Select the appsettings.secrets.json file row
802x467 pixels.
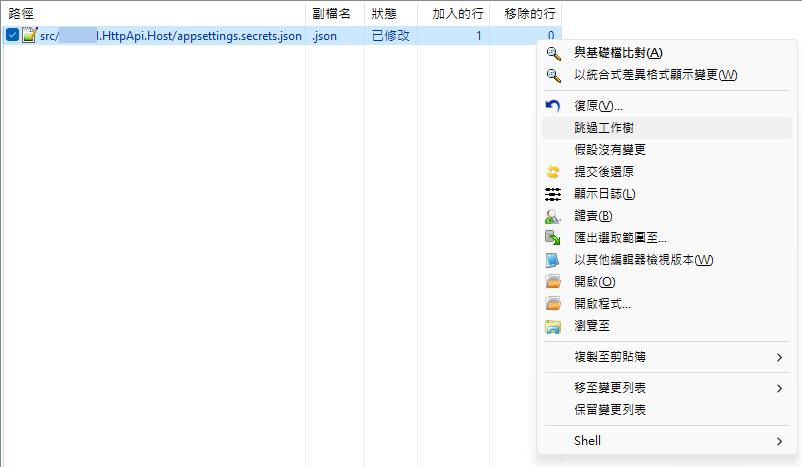[x=170, y=36]
